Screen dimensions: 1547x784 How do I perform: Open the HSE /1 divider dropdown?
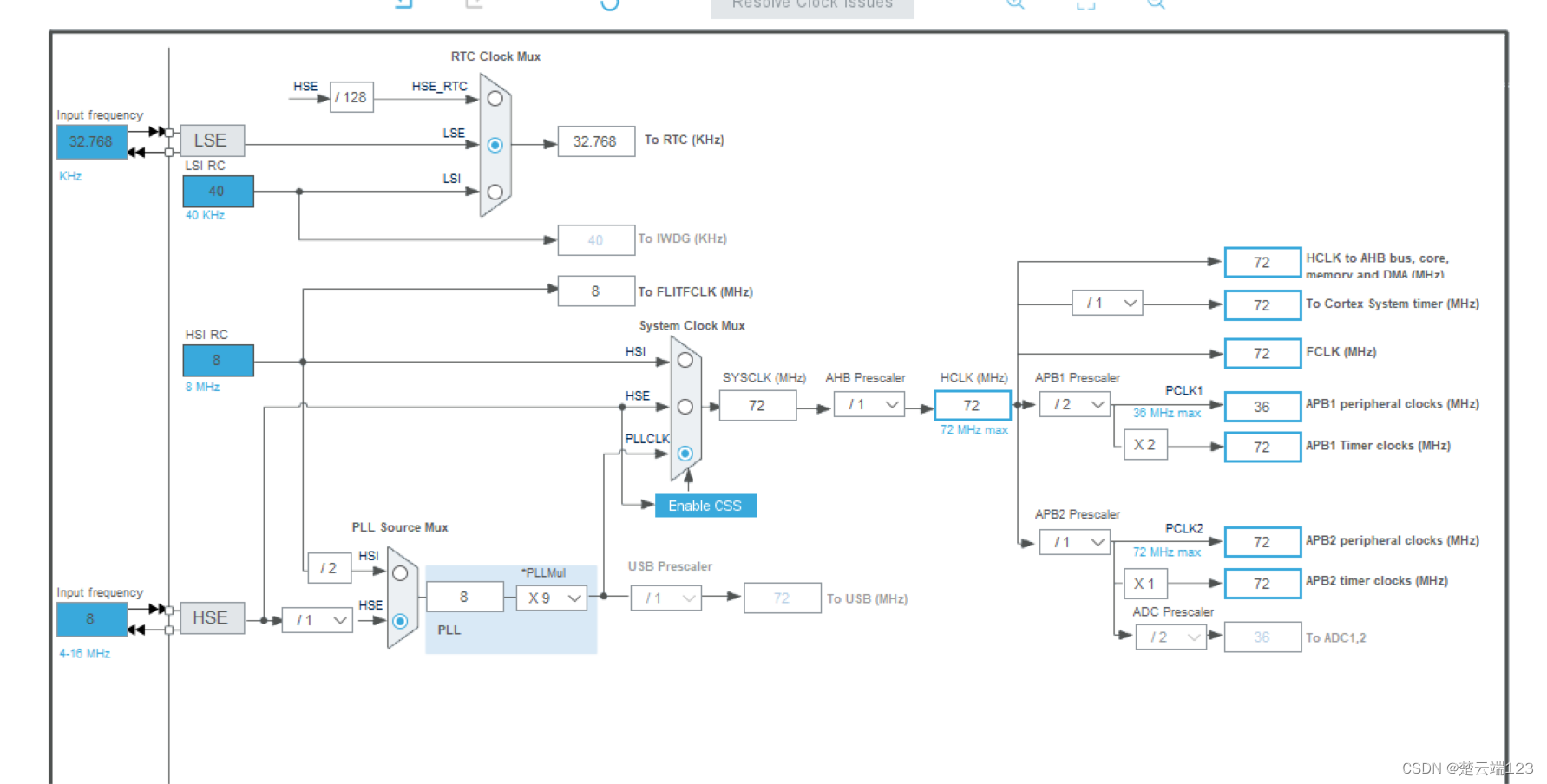(x=318, y=620)
